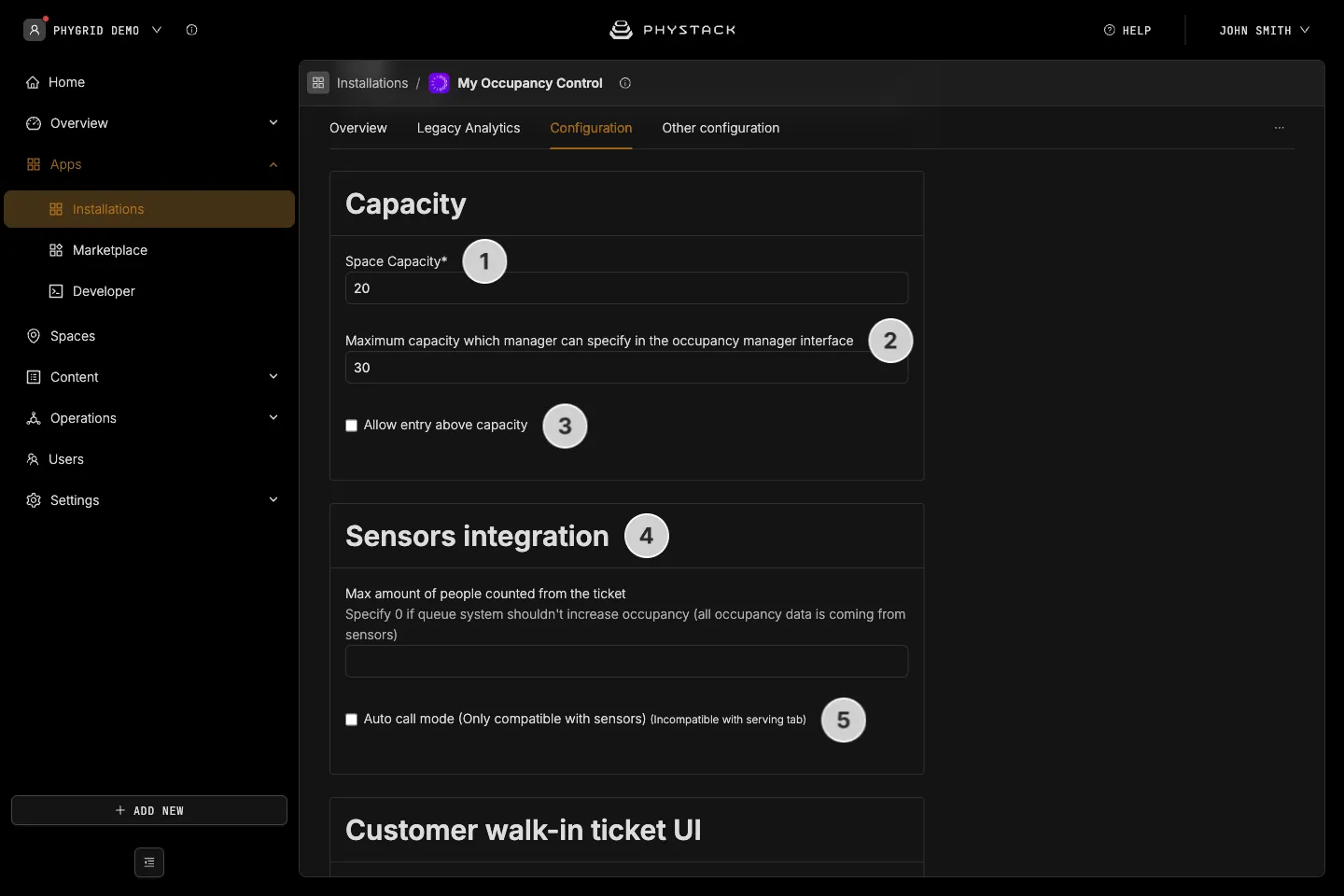Image resolution: width=1344 pixels, height=896 pixels.
Task: Click the Add New button
Action: [149, 810]
